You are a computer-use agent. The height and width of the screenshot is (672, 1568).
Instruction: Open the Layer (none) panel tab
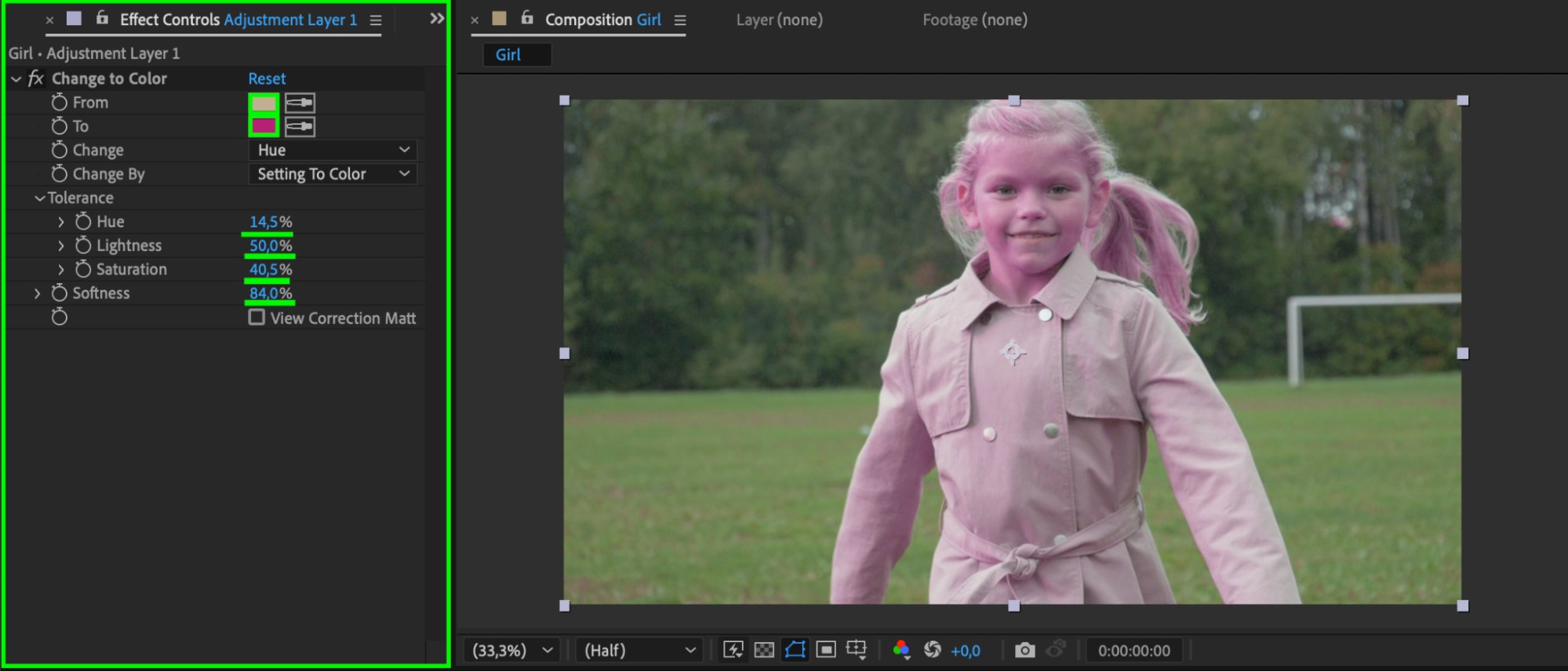(x=779, y=20)
